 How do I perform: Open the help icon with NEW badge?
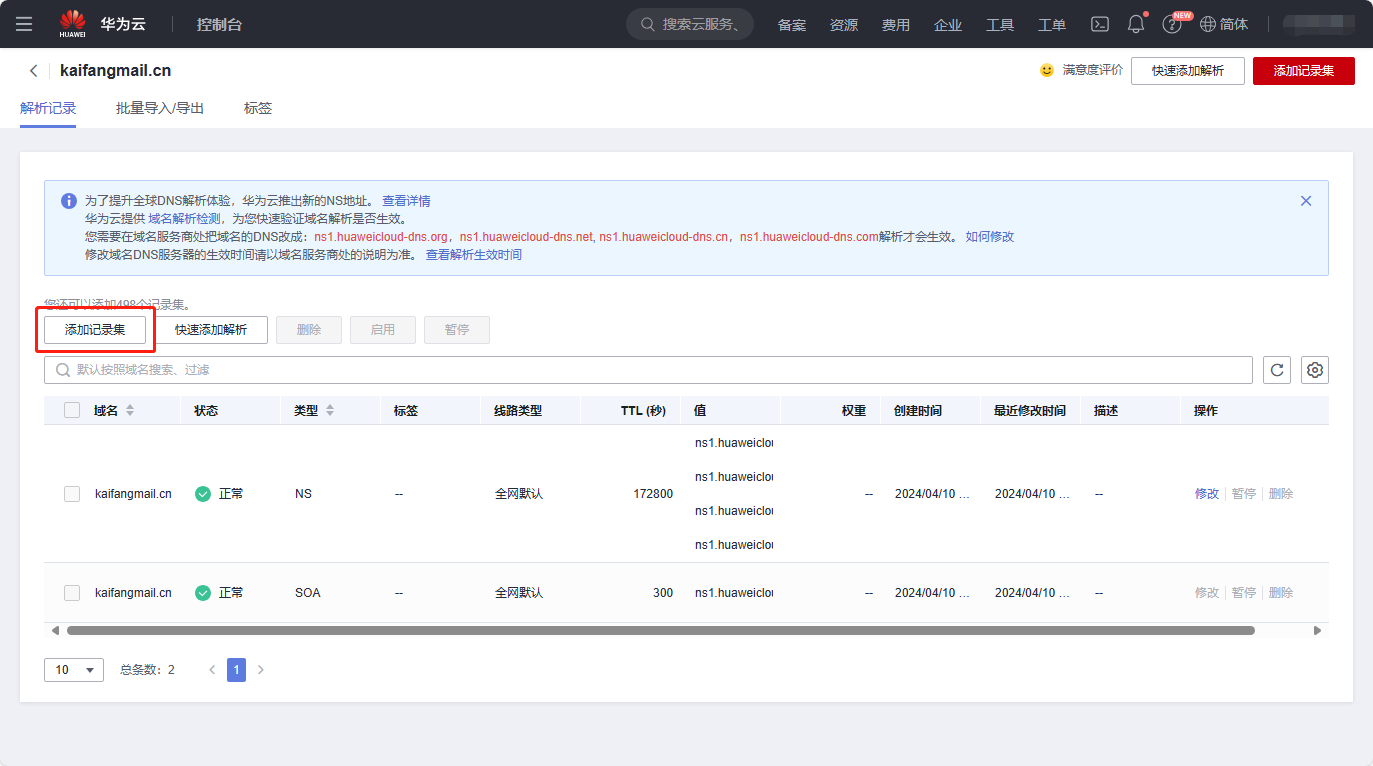click(x=1172, y=24)
